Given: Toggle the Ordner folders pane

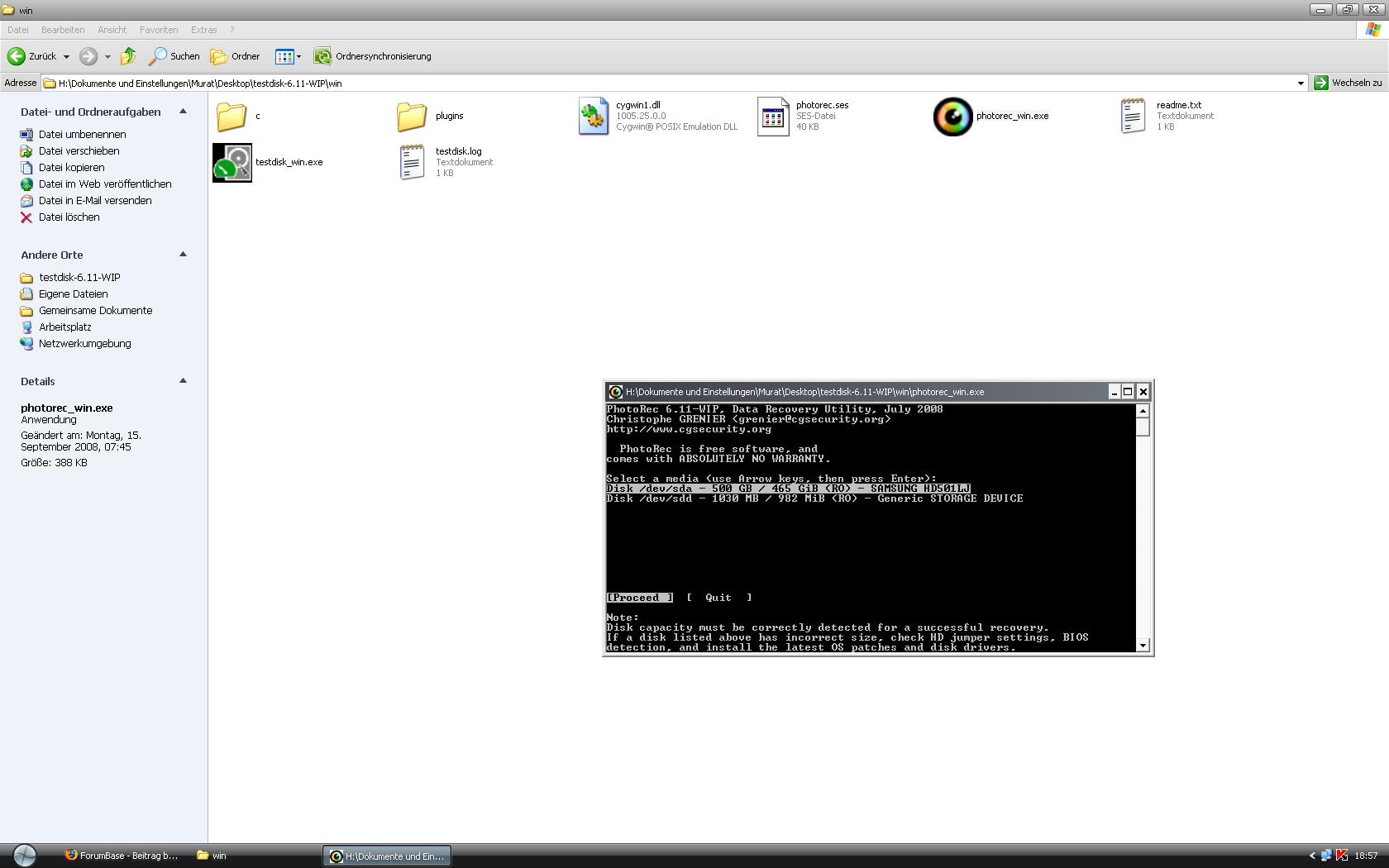Looking at the screenshot, I should (x=235, y=56).
